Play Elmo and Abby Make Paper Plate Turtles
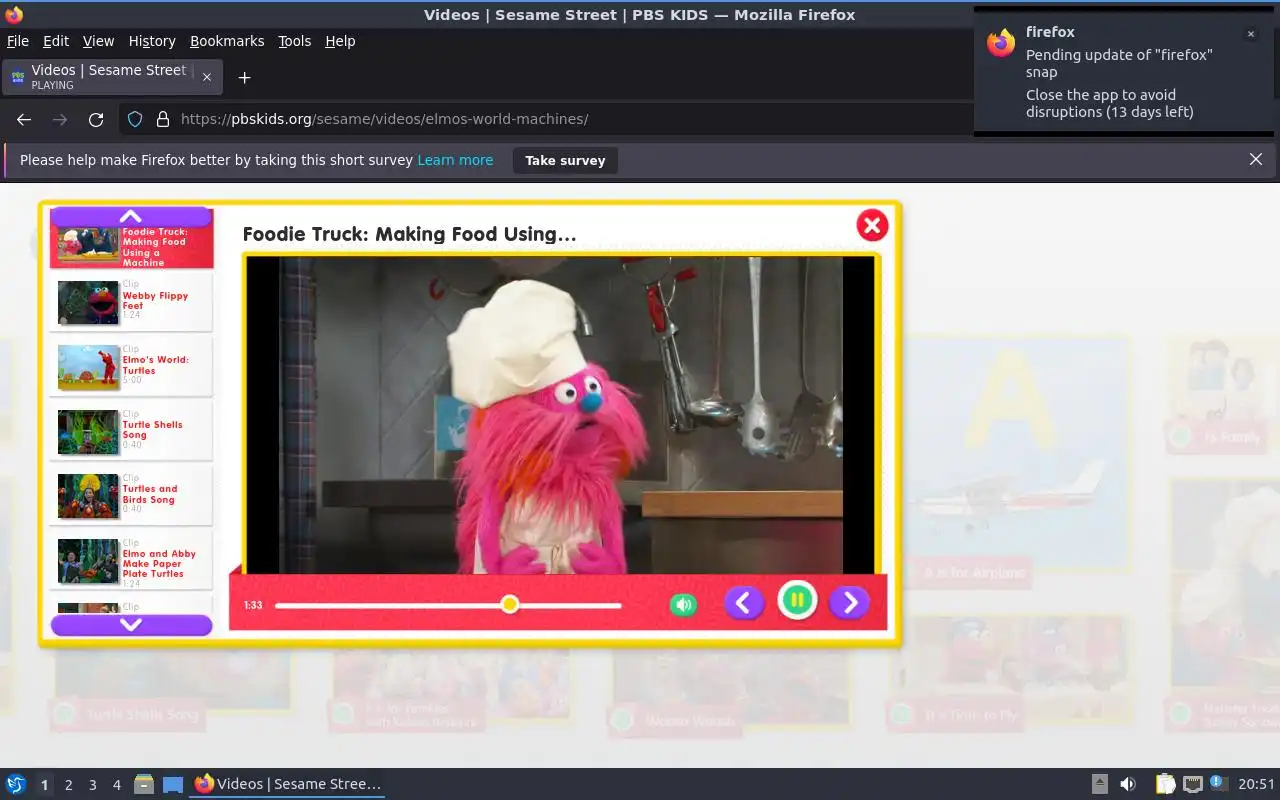The image size is (1280, 800). (x=131, y=560)
